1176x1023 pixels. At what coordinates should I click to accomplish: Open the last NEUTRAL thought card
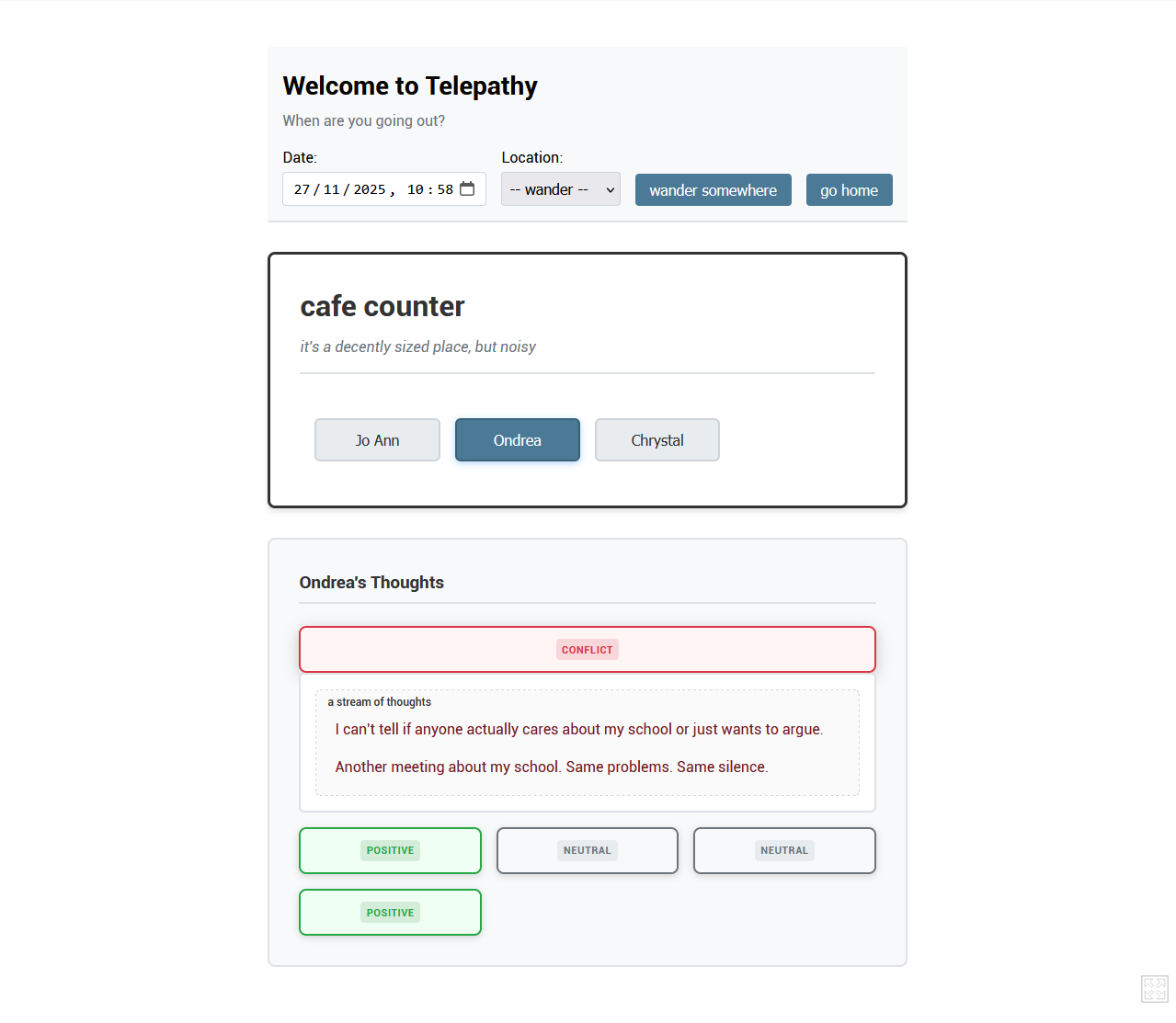click(x=783, y=850)
